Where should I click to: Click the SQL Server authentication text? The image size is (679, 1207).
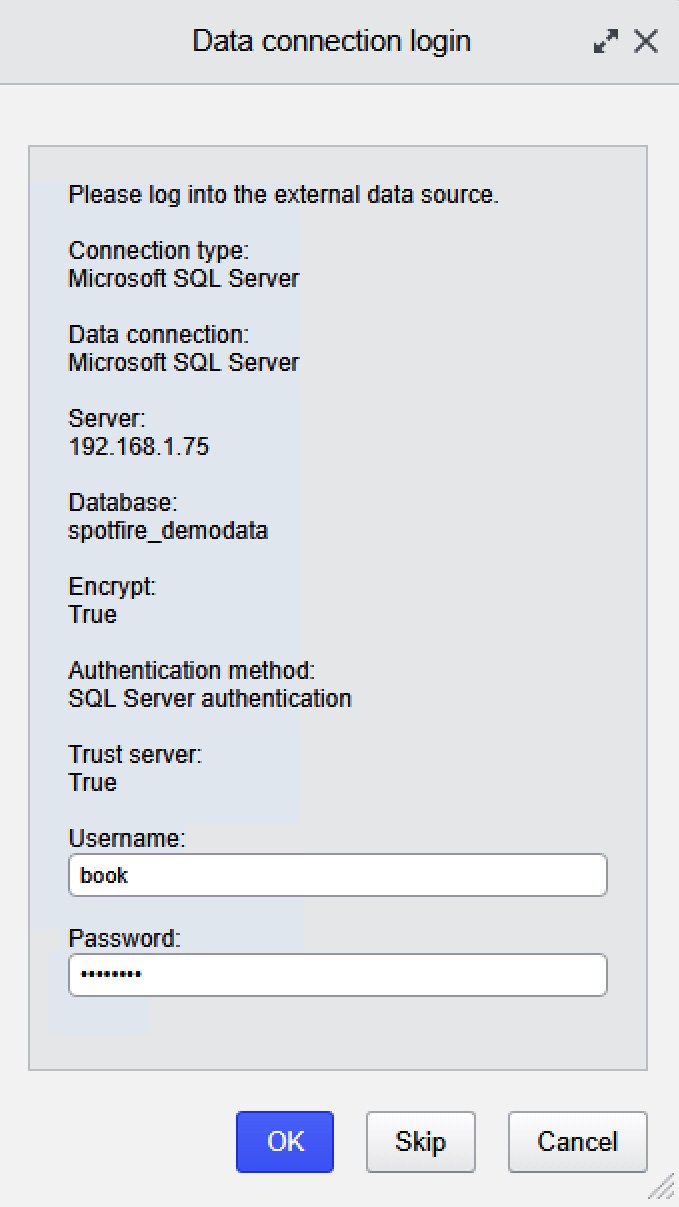[x=210, y=699]
